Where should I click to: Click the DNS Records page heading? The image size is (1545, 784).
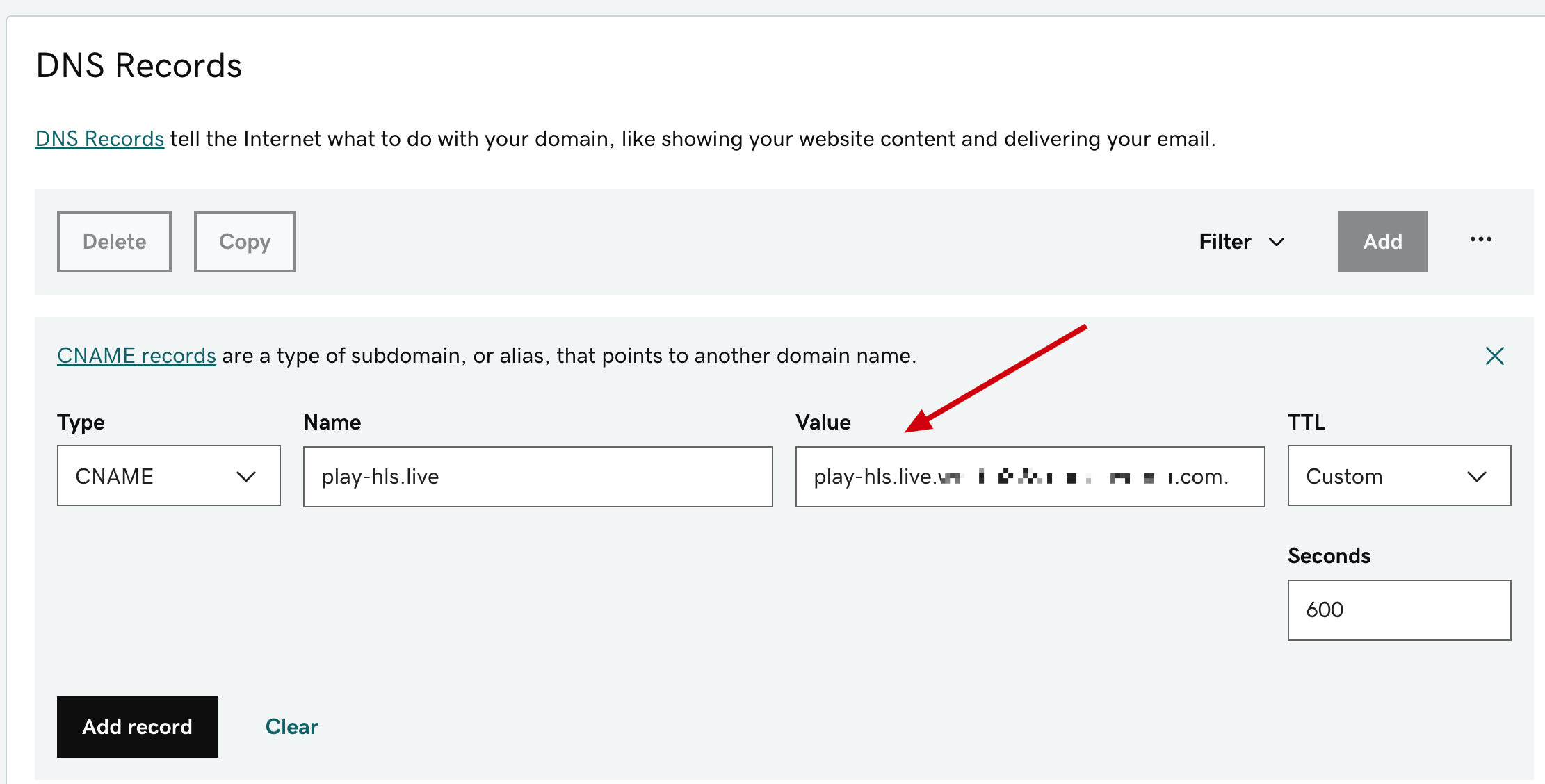tap(139, 66)
